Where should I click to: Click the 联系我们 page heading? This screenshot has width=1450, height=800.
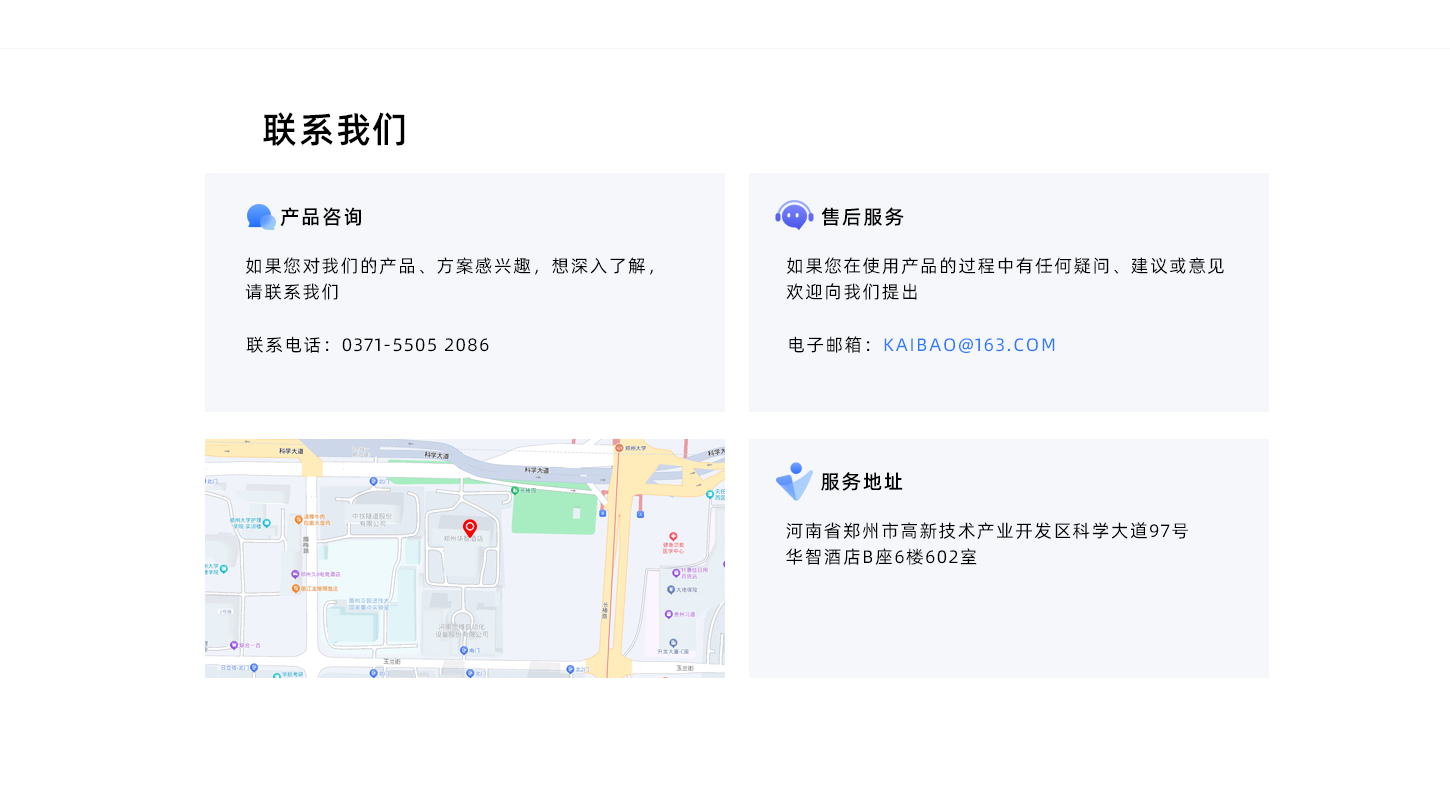334,130
